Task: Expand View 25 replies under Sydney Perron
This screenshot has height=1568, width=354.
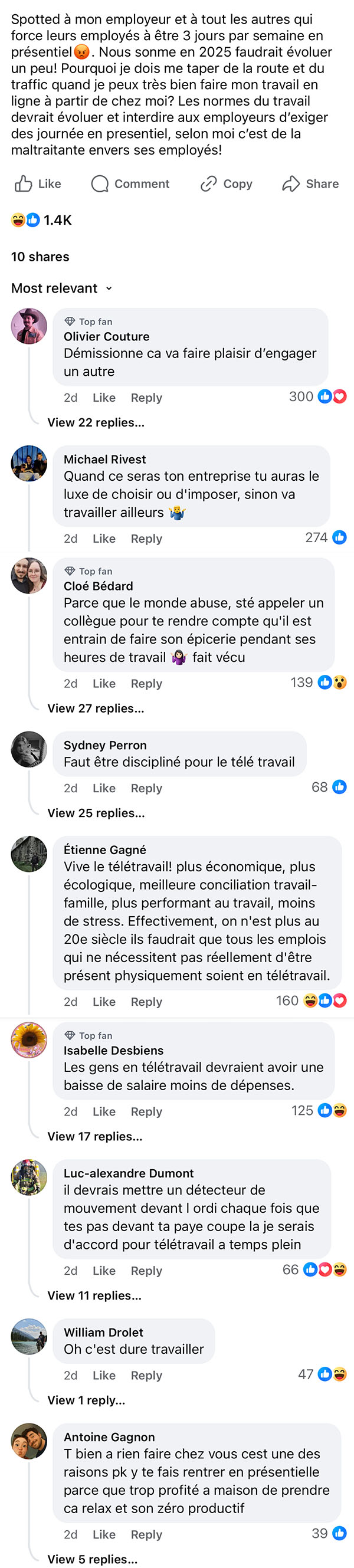Action: tap(96, 813)
